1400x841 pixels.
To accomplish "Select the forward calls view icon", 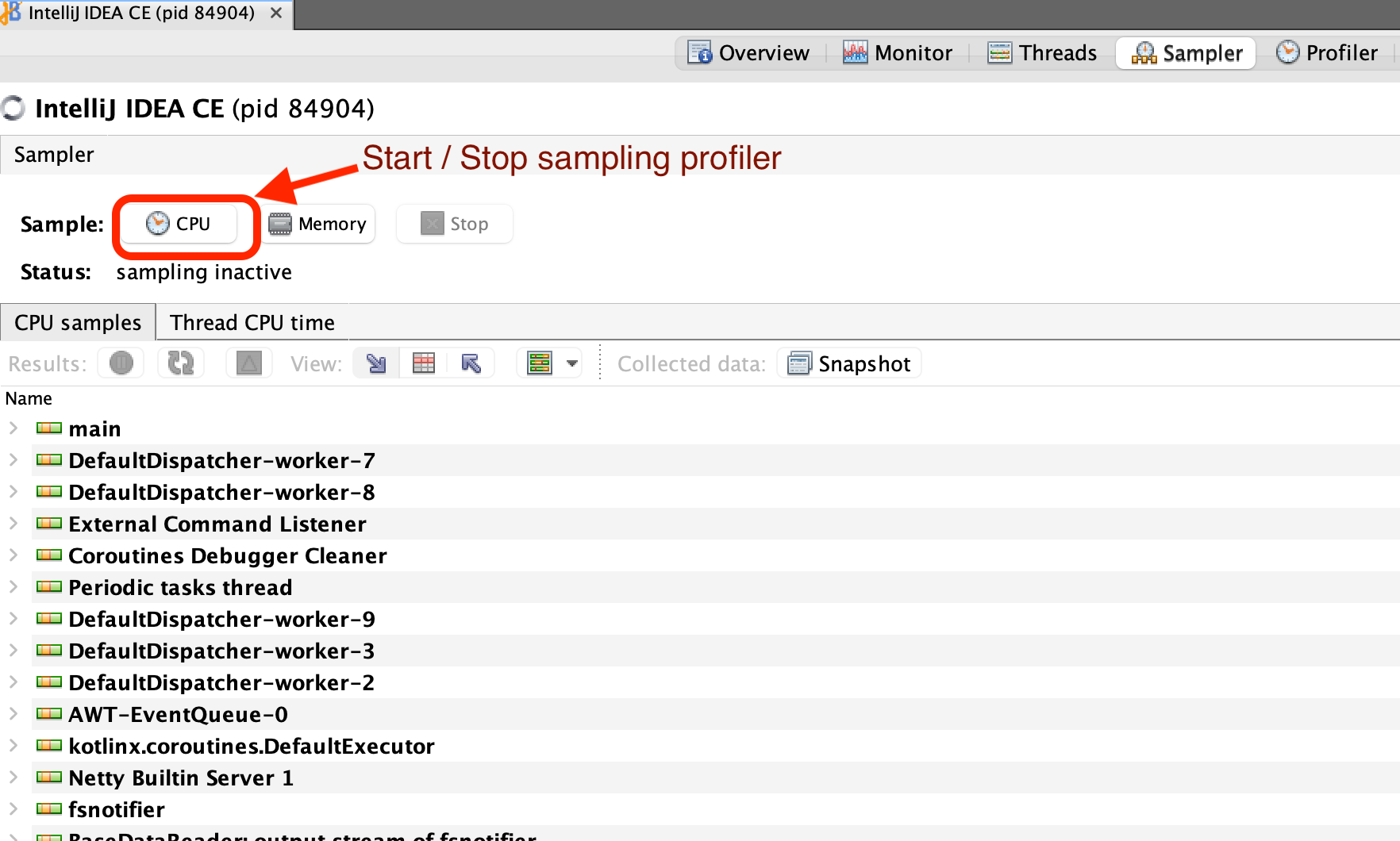I will tap(376, 363).
